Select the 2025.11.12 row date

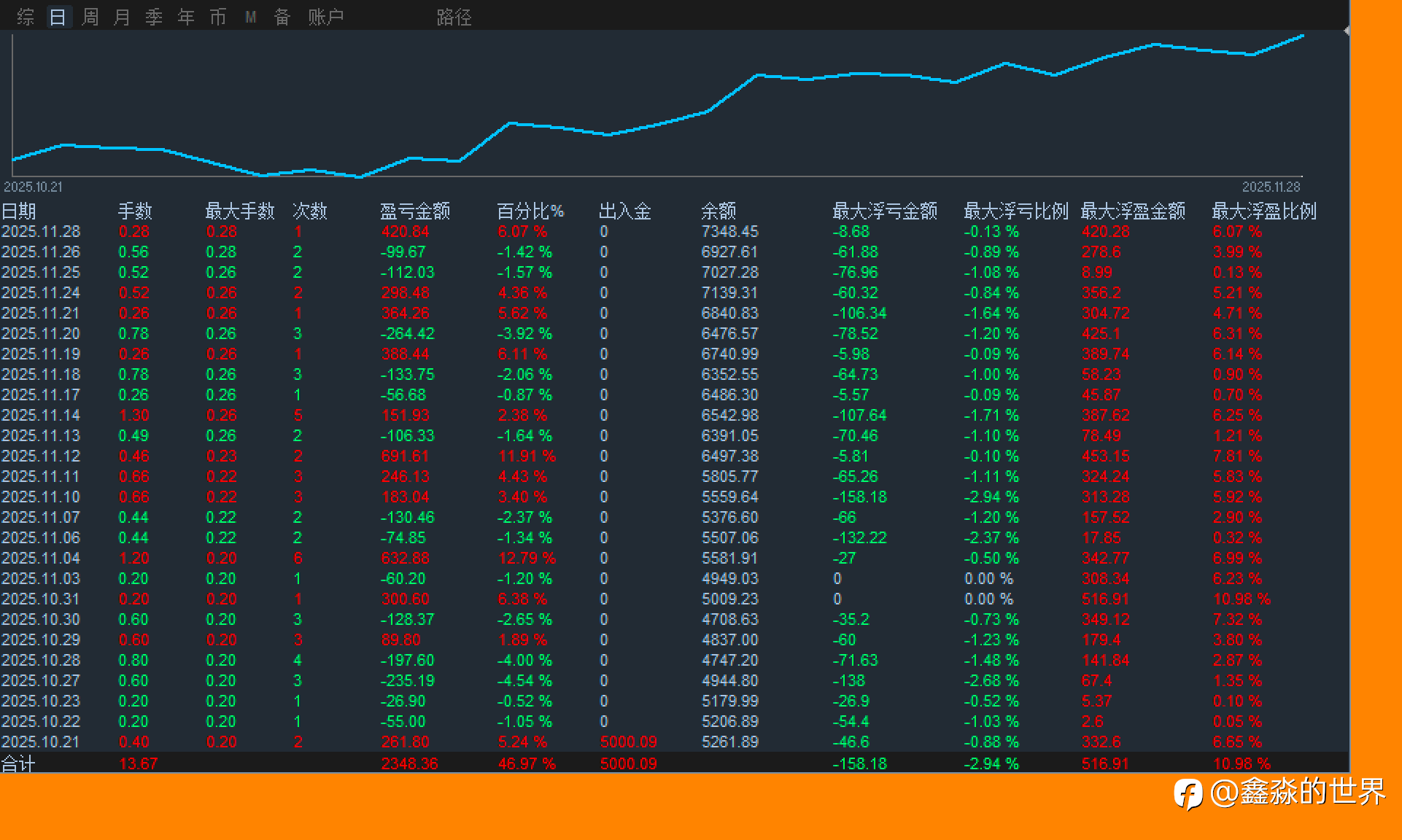[41, 456]
